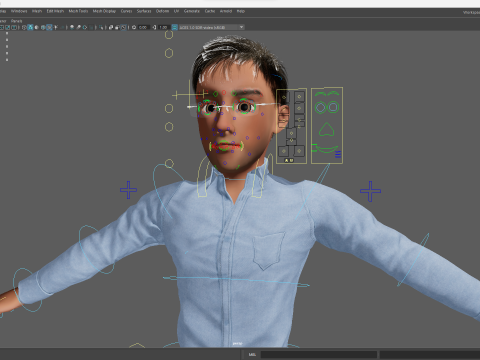Select the green smile mouth control curve
Screen dimensions: 480x360
tap(327, 150)
